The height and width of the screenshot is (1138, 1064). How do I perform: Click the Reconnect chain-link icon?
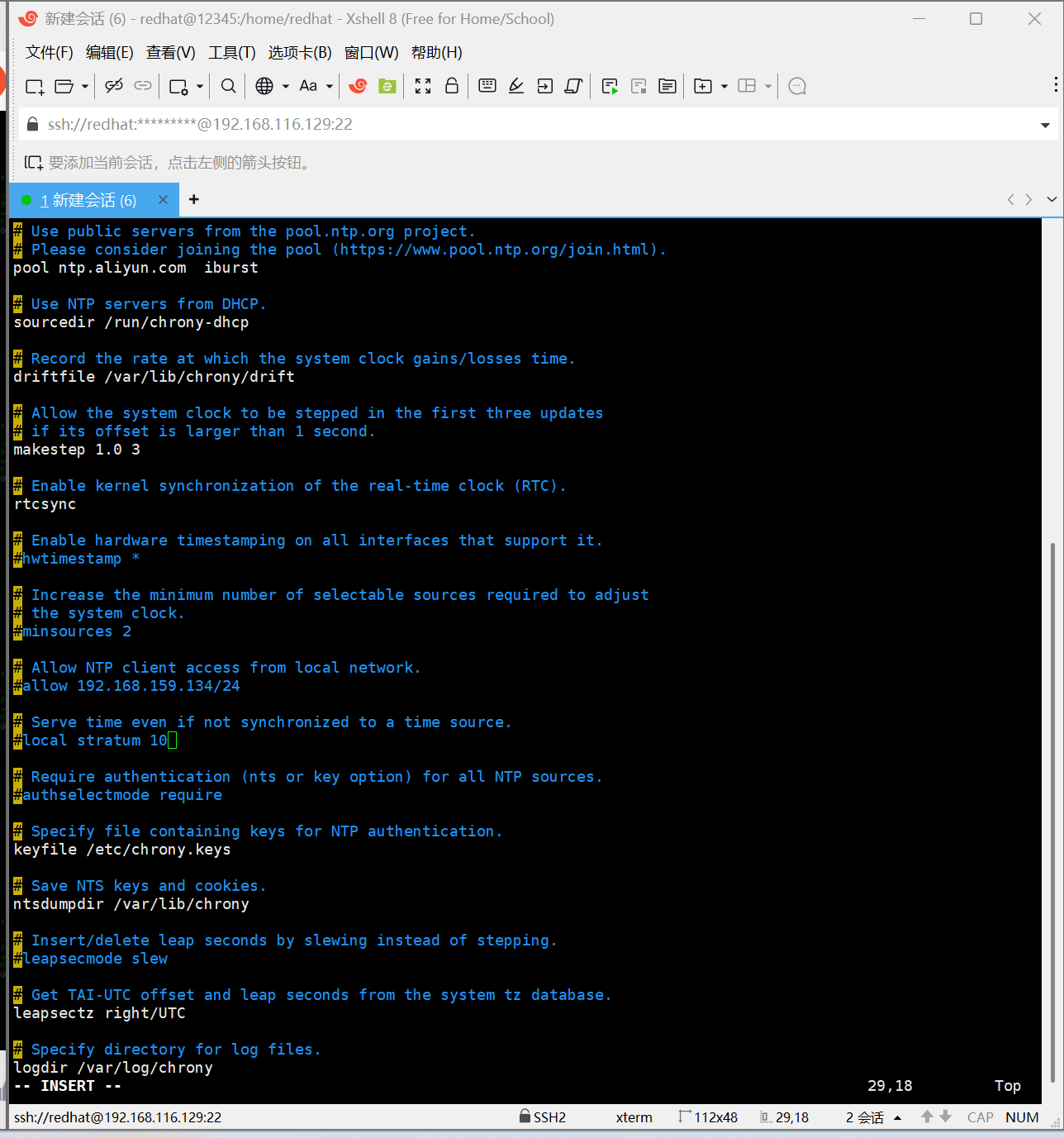tap(143, 86)
